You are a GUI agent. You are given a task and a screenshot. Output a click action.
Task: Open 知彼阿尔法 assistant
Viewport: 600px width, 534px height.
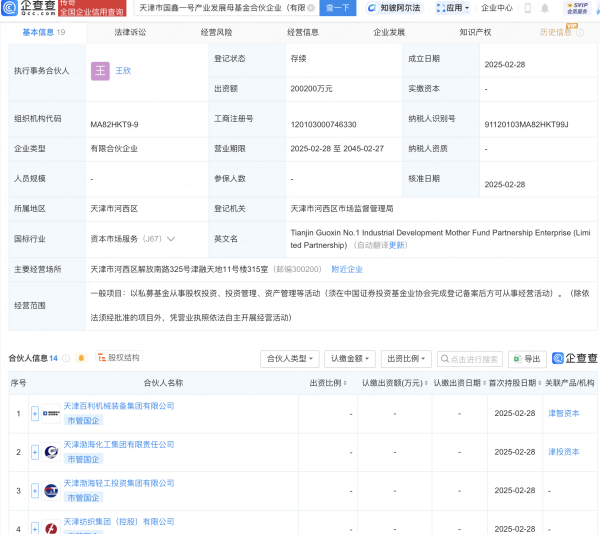pos(395,8)
